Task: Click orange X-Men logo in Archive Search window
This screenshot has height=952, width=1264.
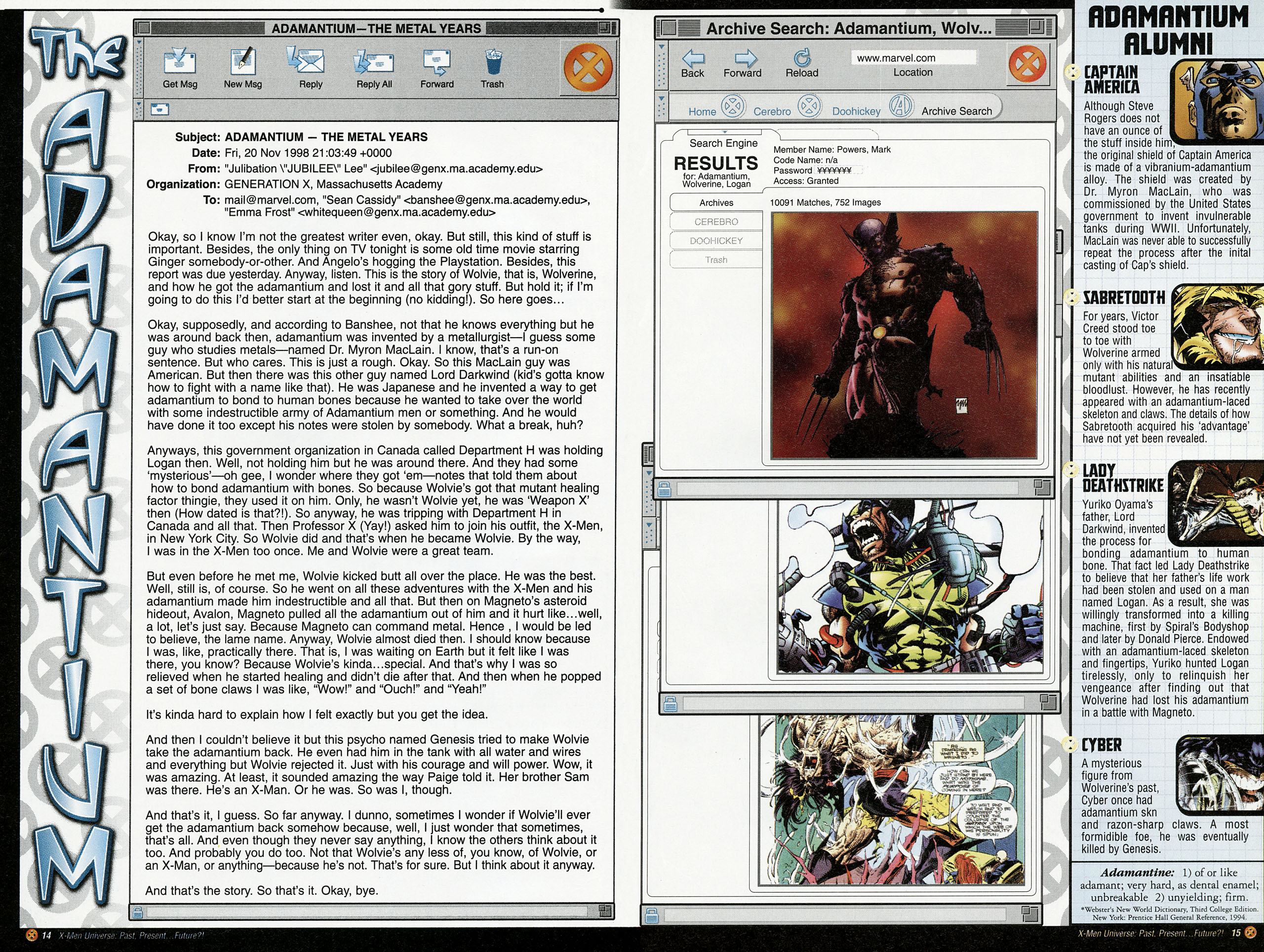Action: pyautogui.click(x=1027, y=63)
